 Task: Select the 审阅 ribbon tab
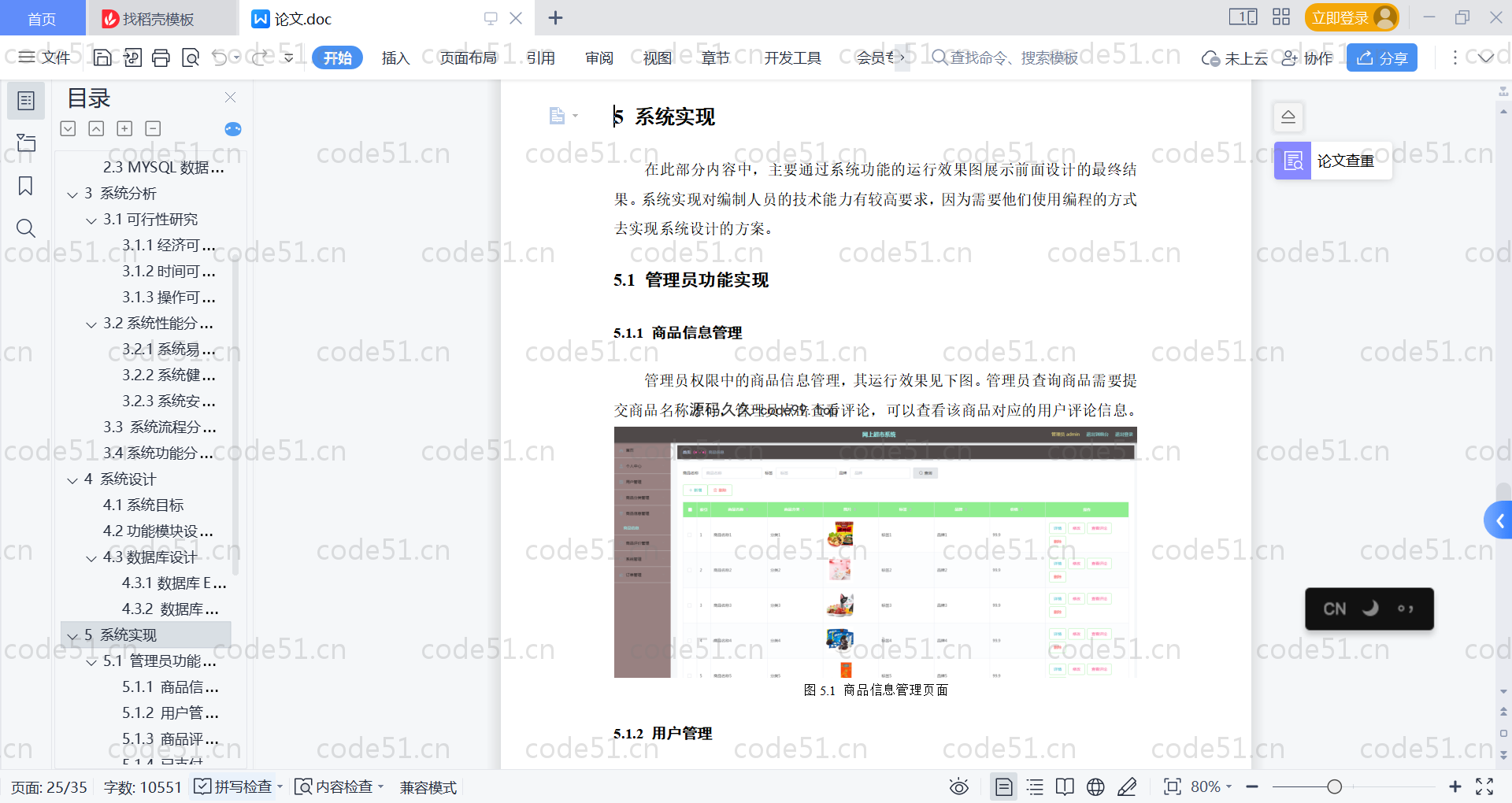598,57
